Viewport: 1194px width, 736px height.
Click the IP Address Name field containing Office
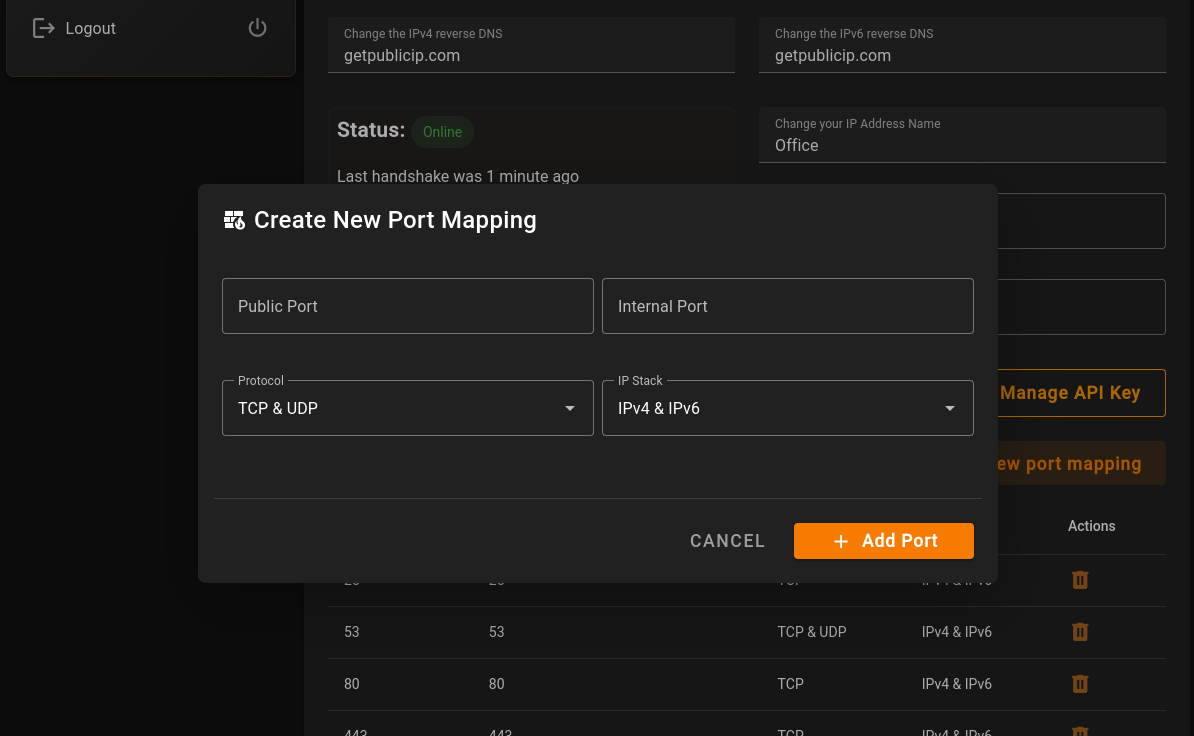point(962,145)
